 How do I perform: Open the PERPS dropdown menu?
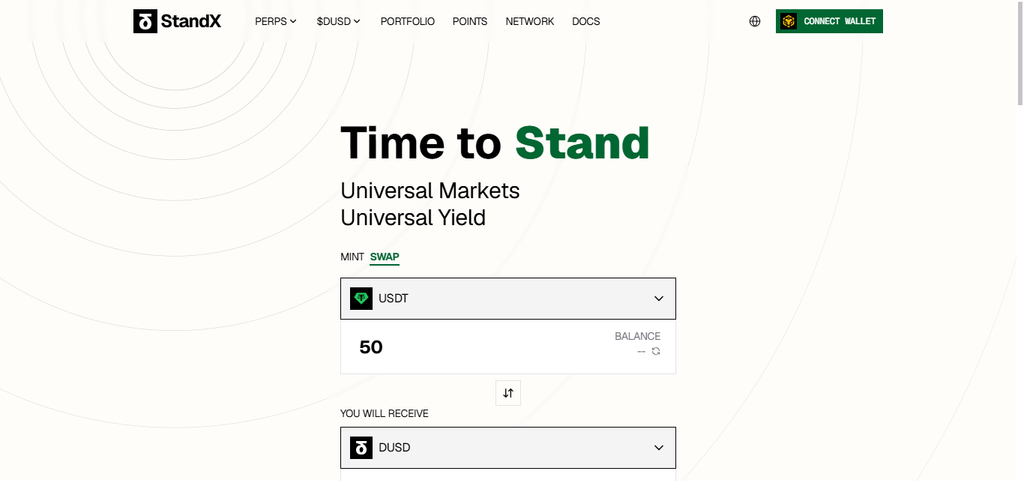coord(276,22)
